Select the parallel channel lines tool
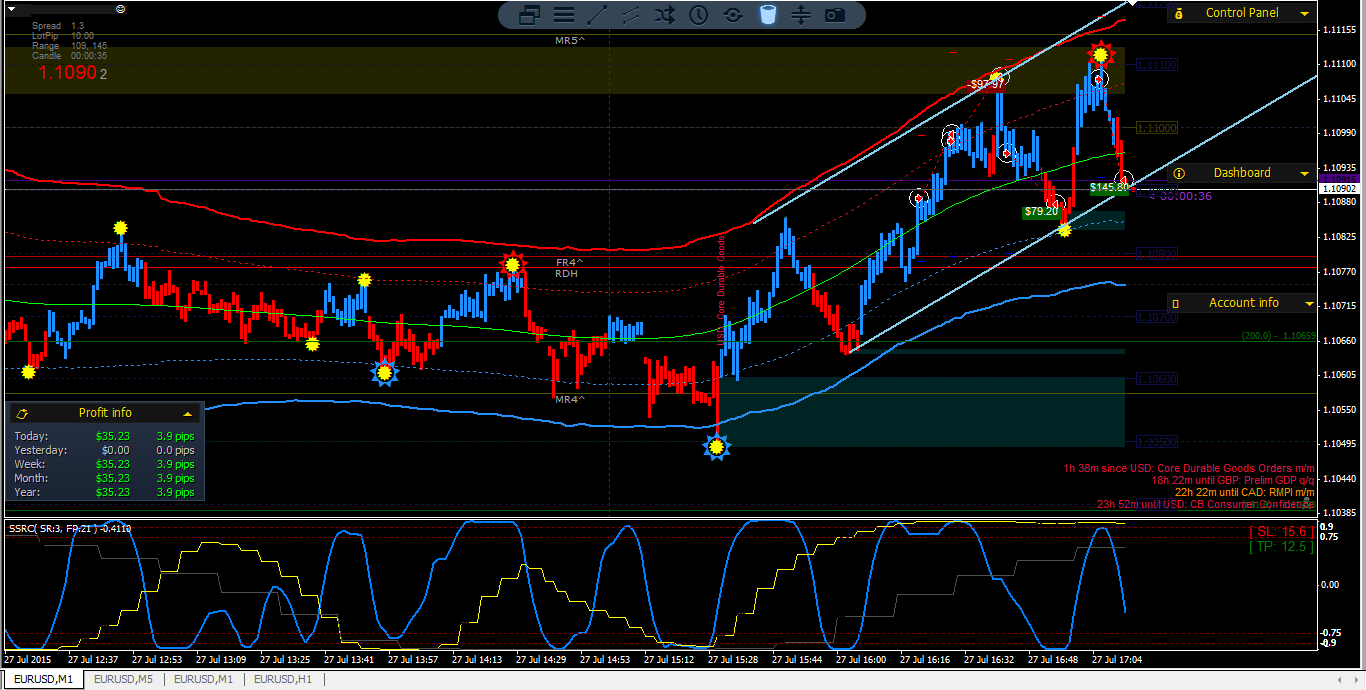 click(630, 15)
